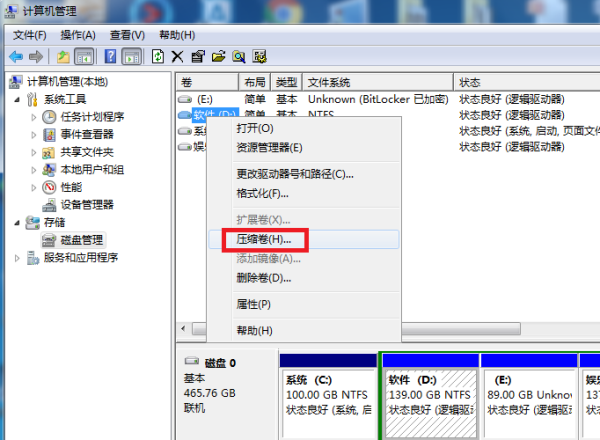
Task: Click the Properties toolbar icon
Action: coord(198,57)
